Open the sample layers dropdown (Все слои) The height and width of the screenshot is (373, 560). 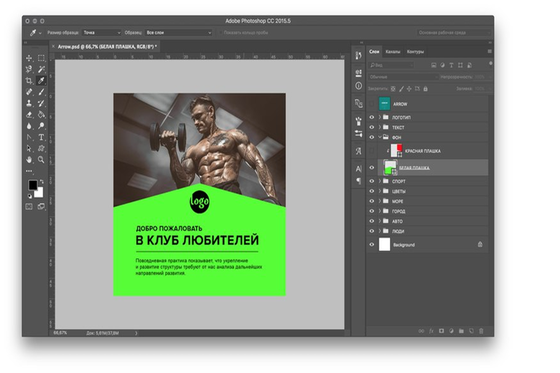pos(179,33)
